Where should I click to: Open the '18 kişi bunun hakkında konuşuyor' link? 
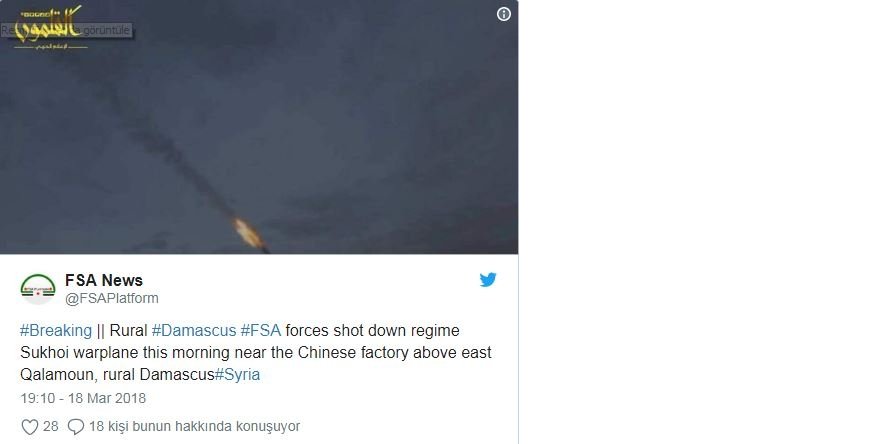194,427
